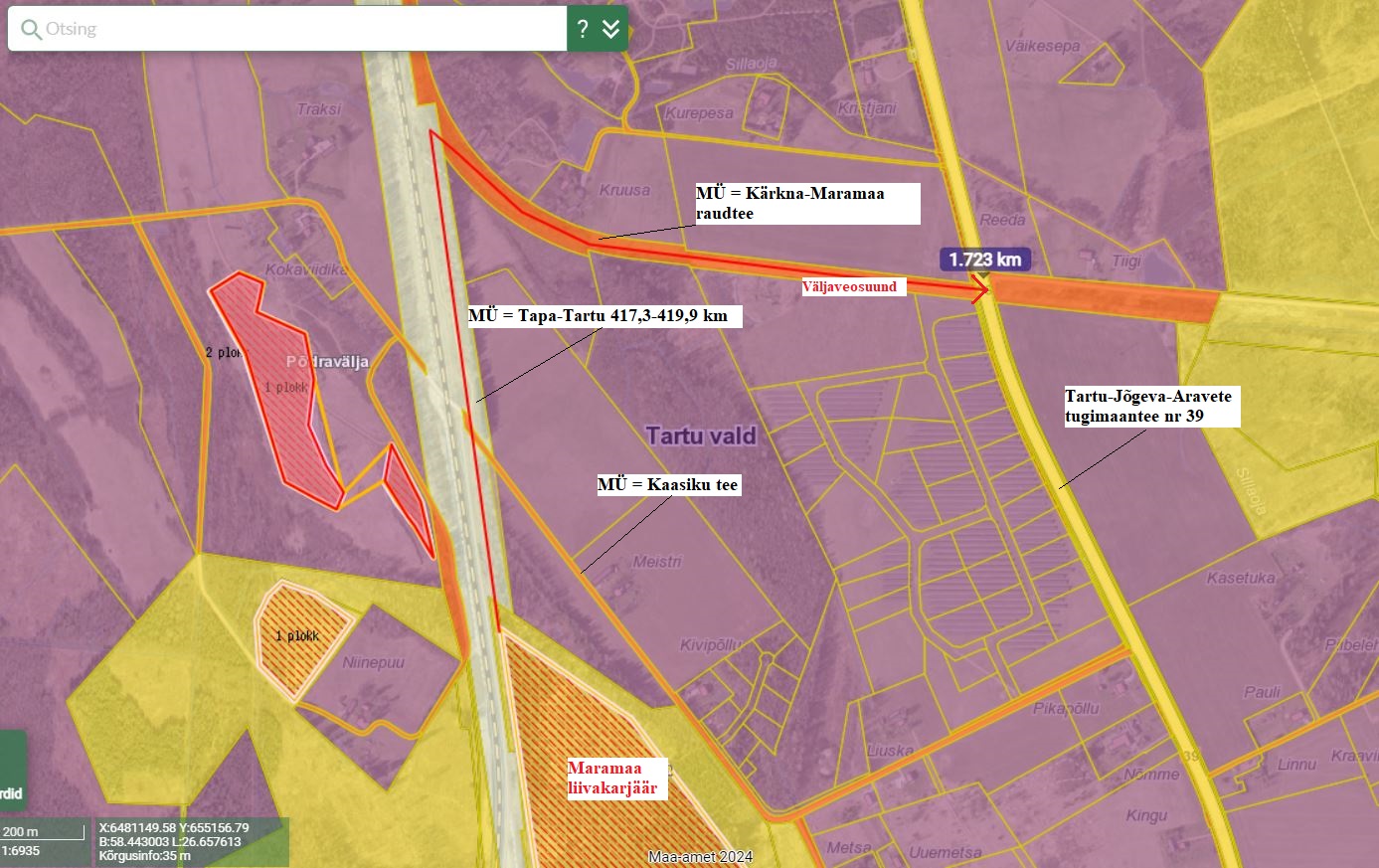Click the Kõrgusinfo elevation readout
The height and width of the screenshot is (868, 1379).
click(145, 856)
